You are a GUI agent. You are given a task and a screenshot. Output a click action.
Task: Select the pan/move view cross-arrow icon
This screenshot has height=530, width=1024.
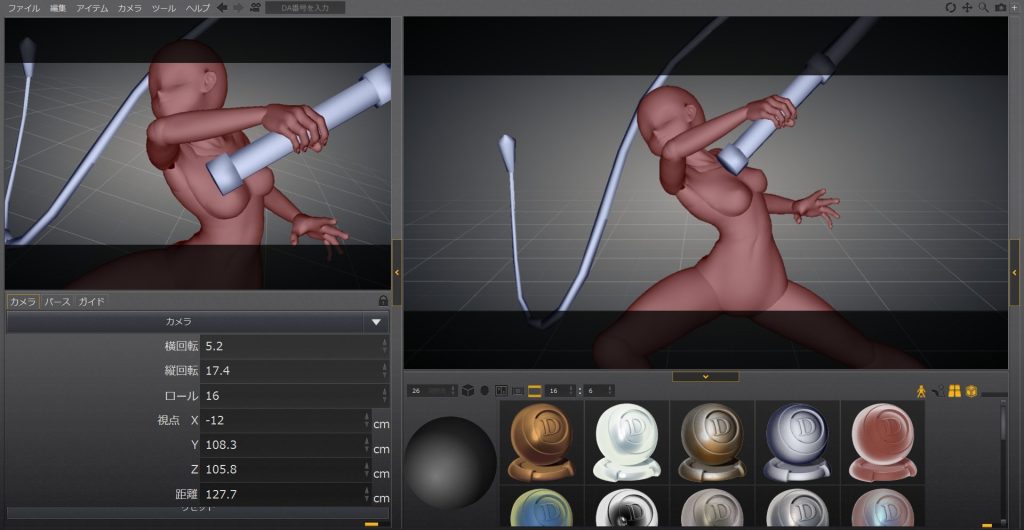967,8
